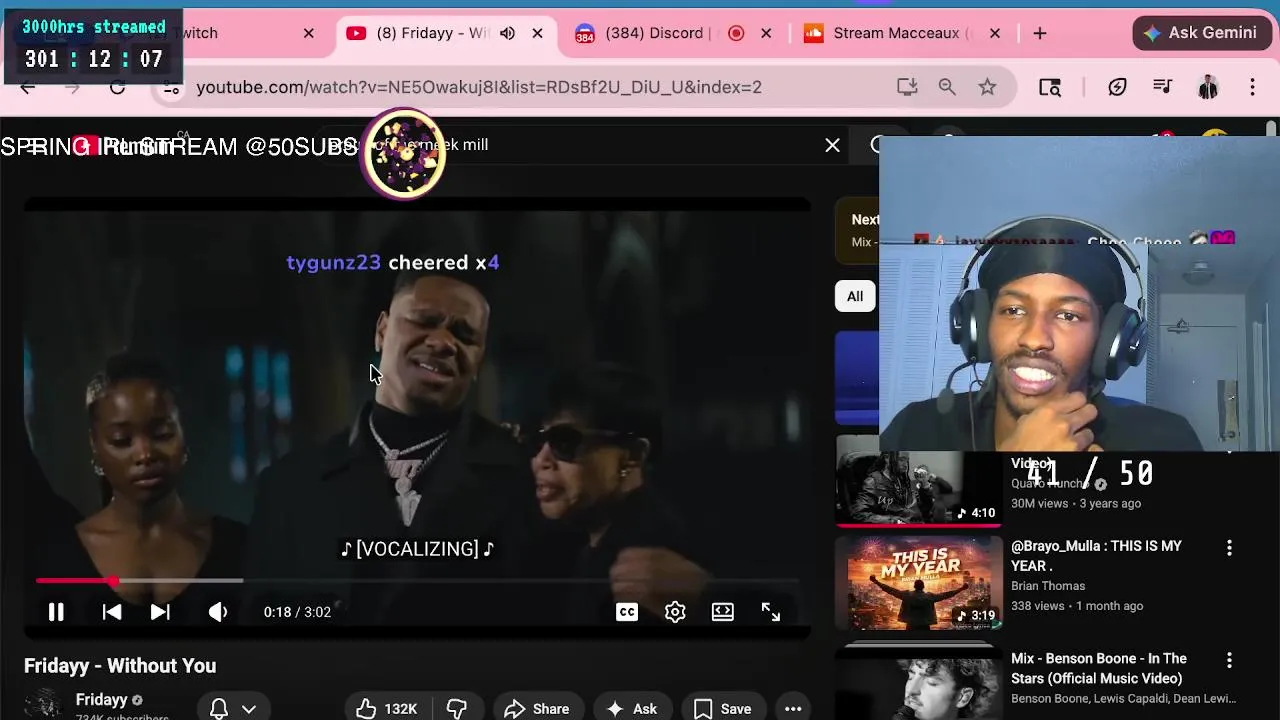This screenshot has width=1280, height=720.
Task: Seek along the red video progress bar
Action: click(x=417, y=580)
